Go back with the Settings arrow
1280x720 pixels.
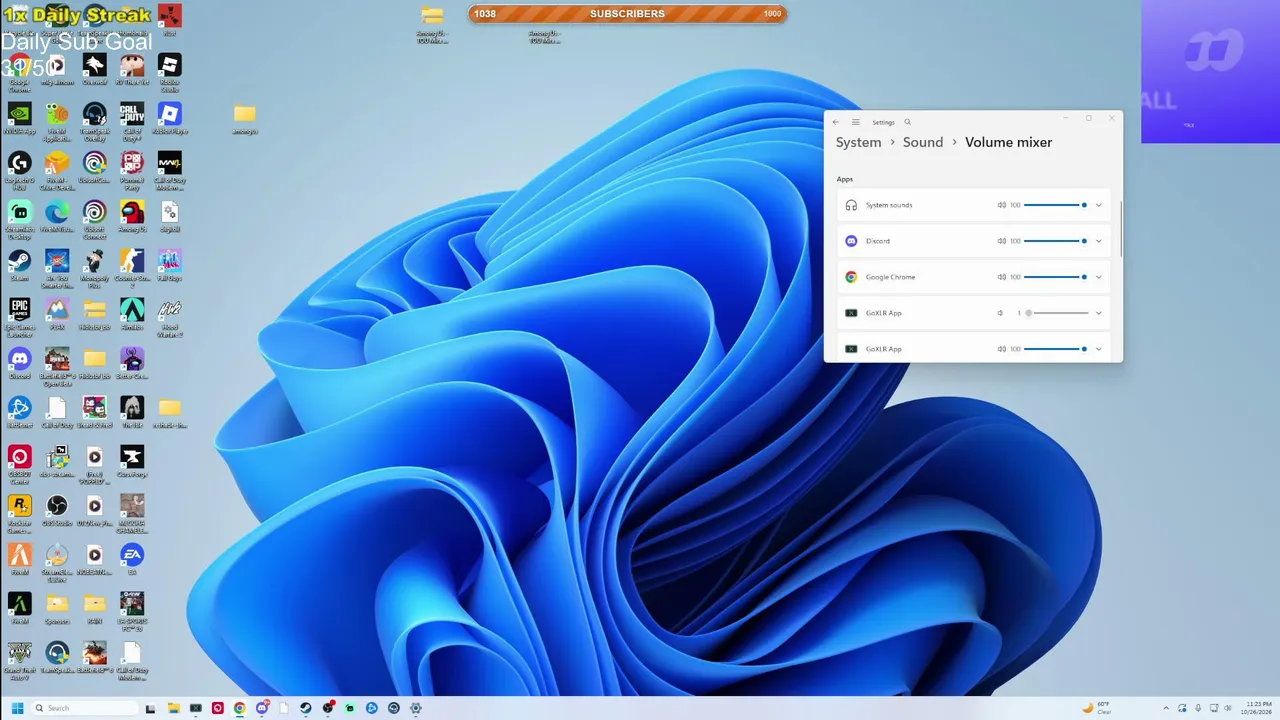tap(836, 122)
